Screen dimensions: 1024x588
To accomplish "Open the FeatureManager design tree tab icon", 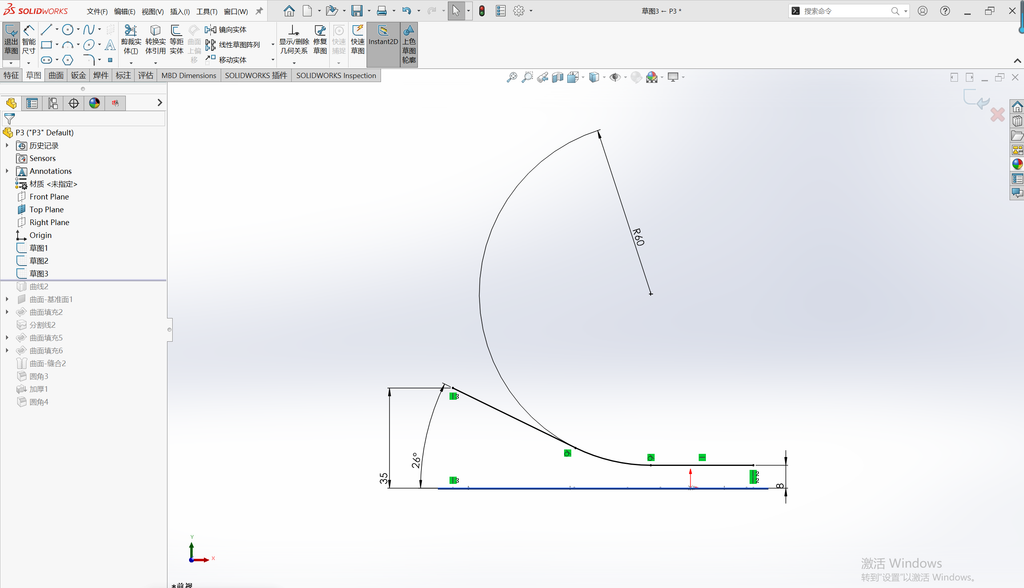I will click(11, 103).
